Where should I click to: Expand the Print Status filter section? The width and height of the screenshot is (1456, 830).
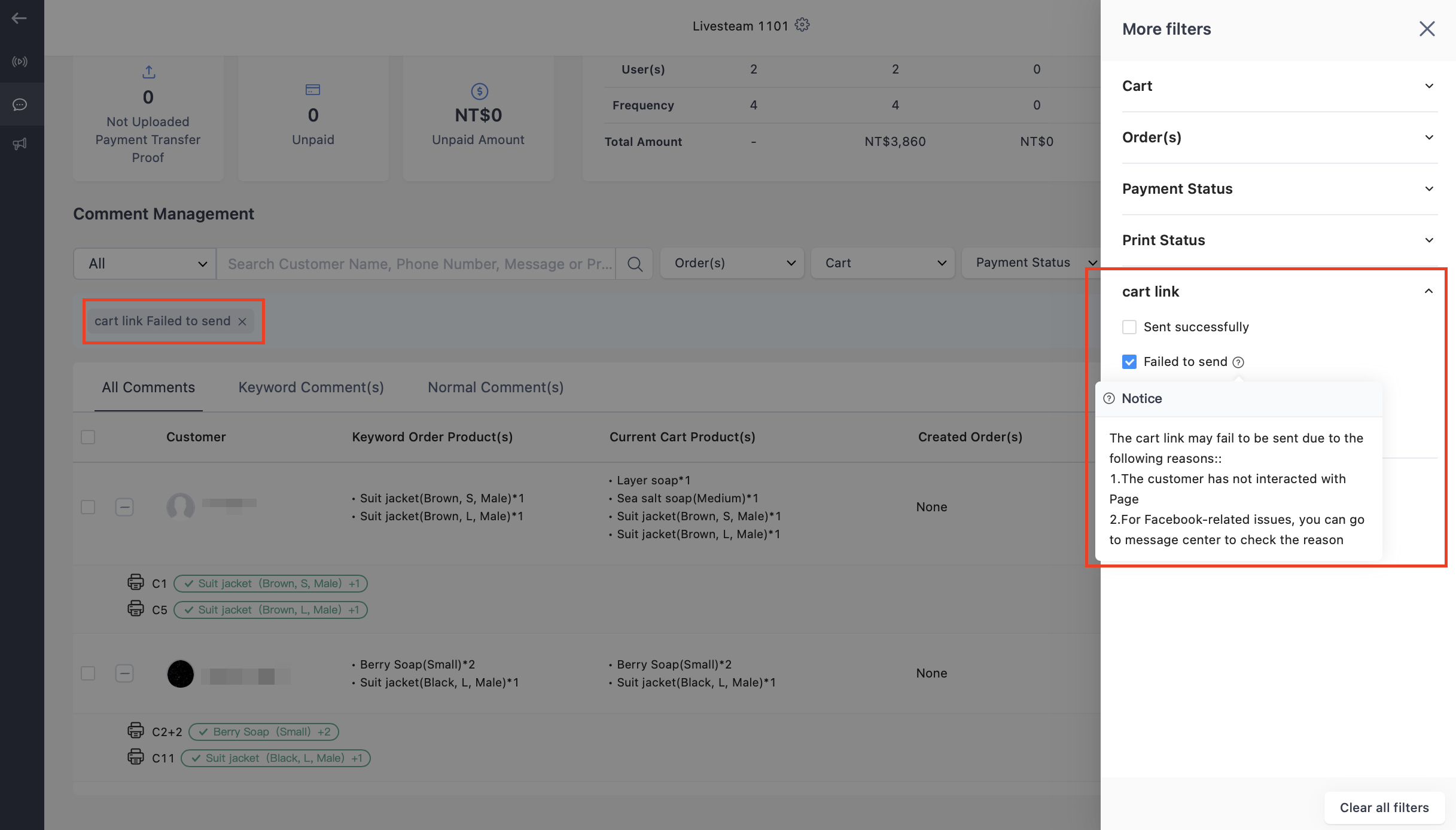pos(1280,240)
